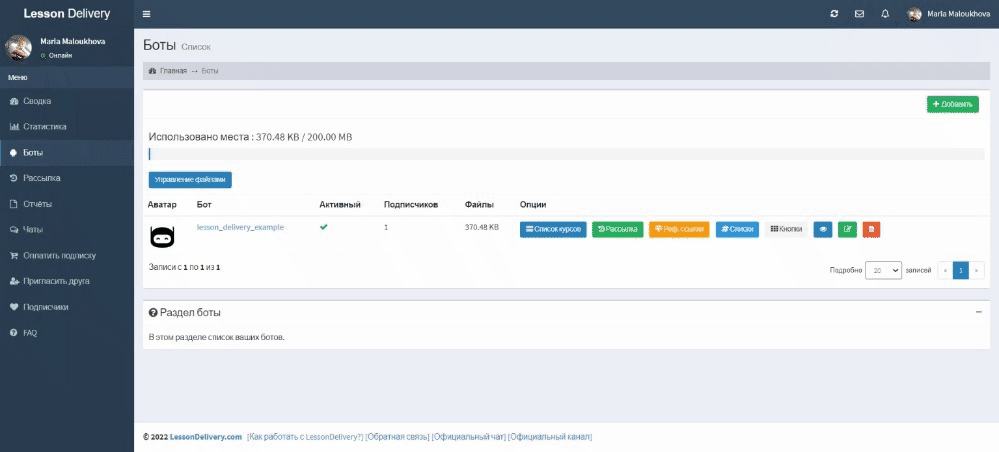Sort by the Подписчиков column header
The width and height of the screenshot is (999, 452).
[411, 205]
